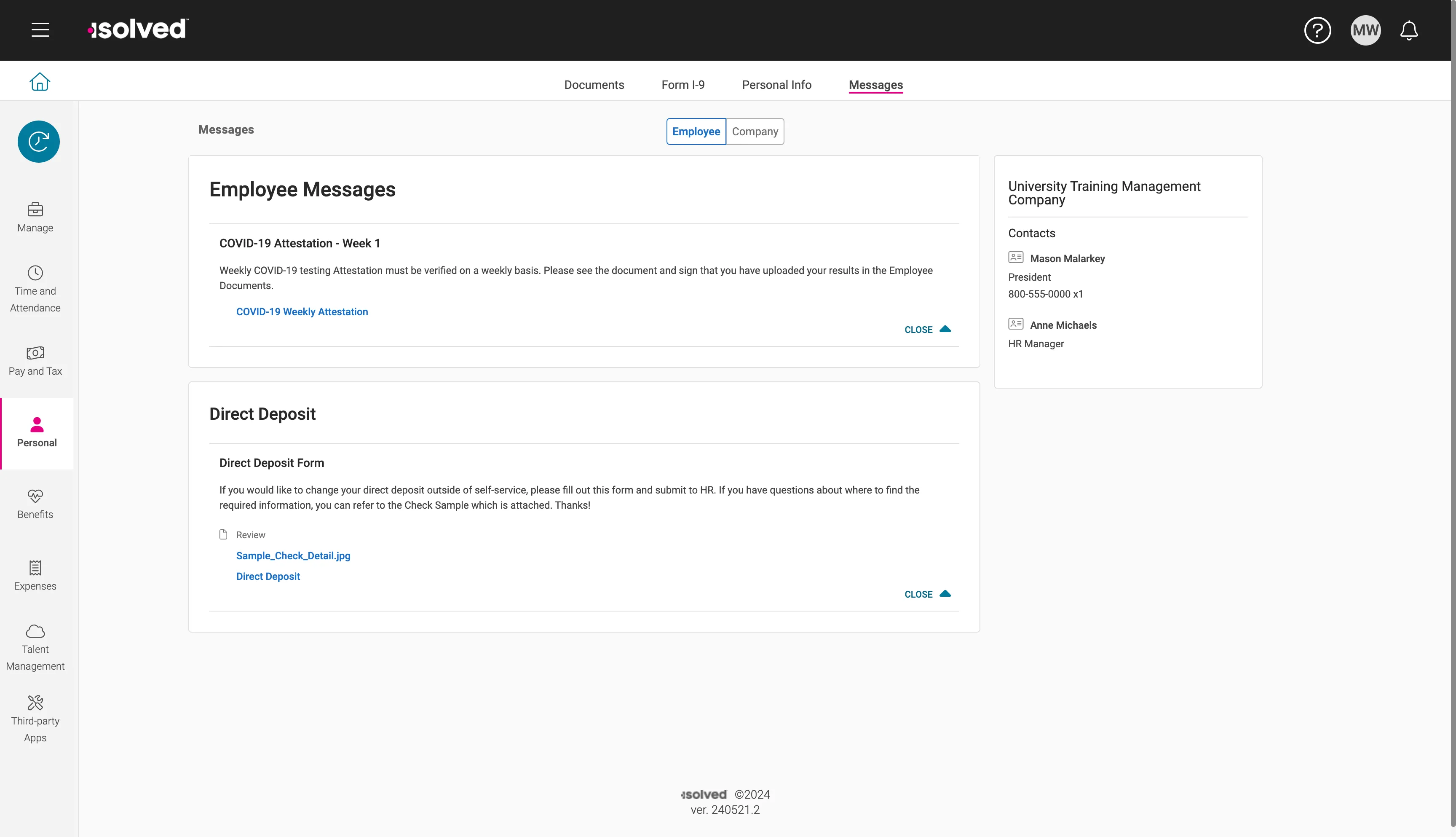This screenshot has width=1456, height=837.
Task: Open Talent Management section
Action: (x=35, y=648)
